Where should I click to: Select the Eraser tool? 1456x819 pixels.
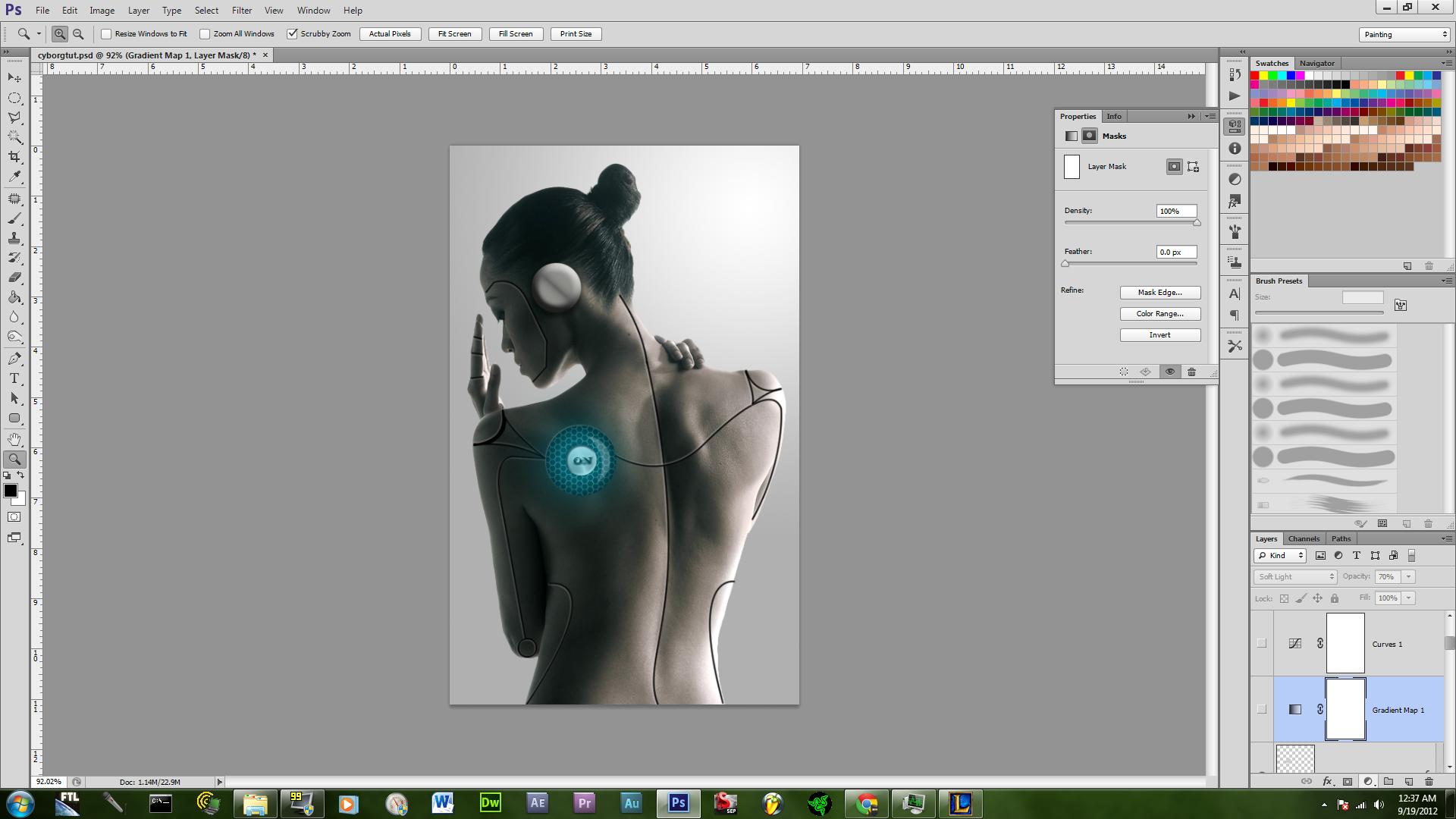click(x=14, y=278)
